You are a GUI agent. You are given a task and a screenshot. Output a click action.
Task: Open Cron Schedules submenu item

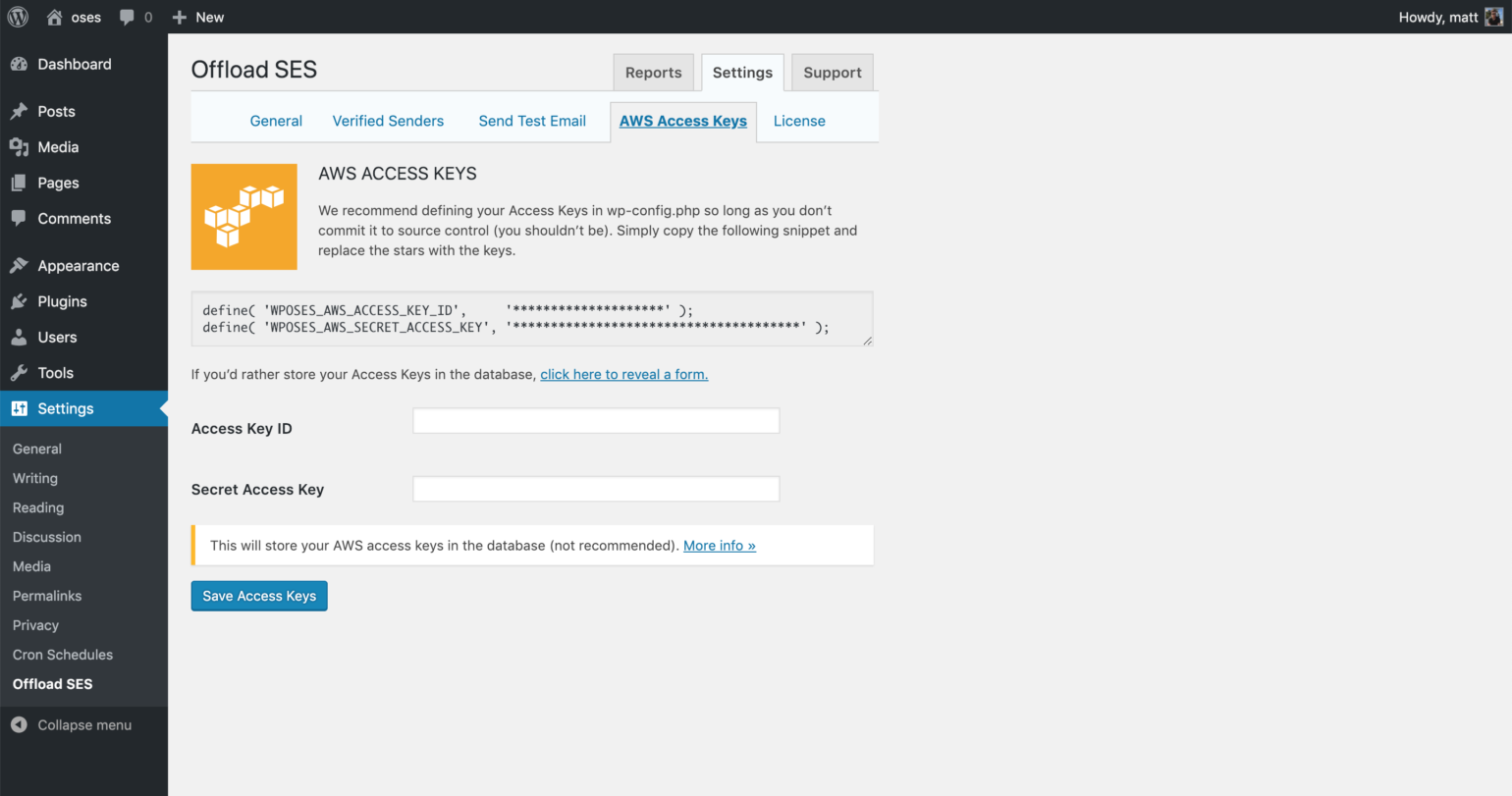[x=63, y=655]
